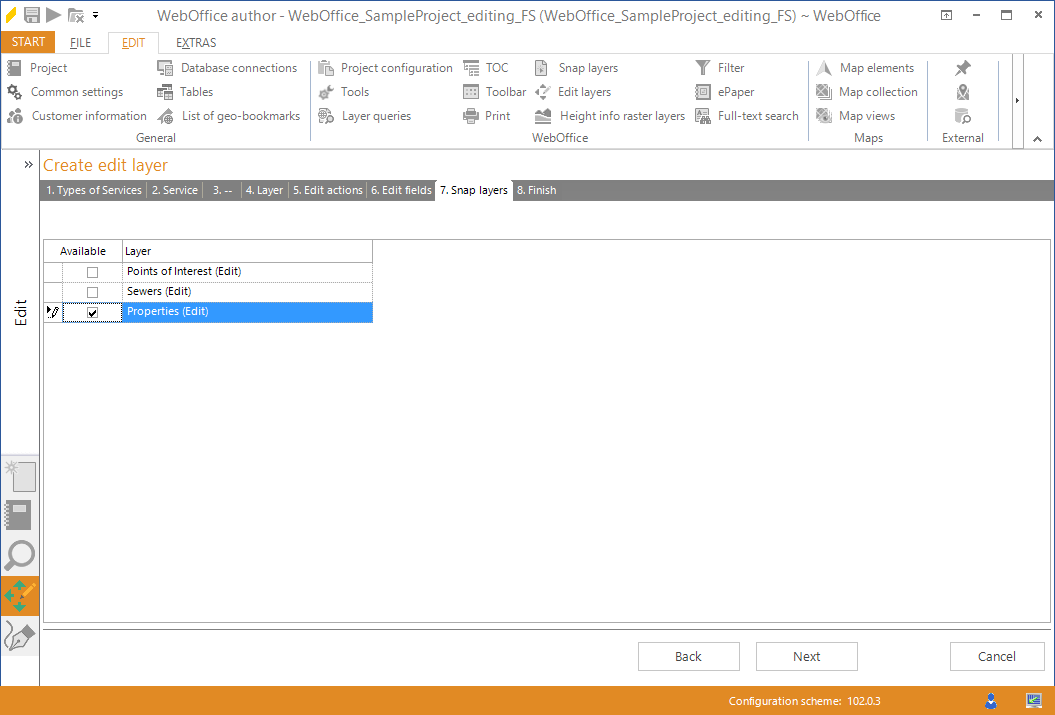Open the Database connections editor

coord(239,67)
